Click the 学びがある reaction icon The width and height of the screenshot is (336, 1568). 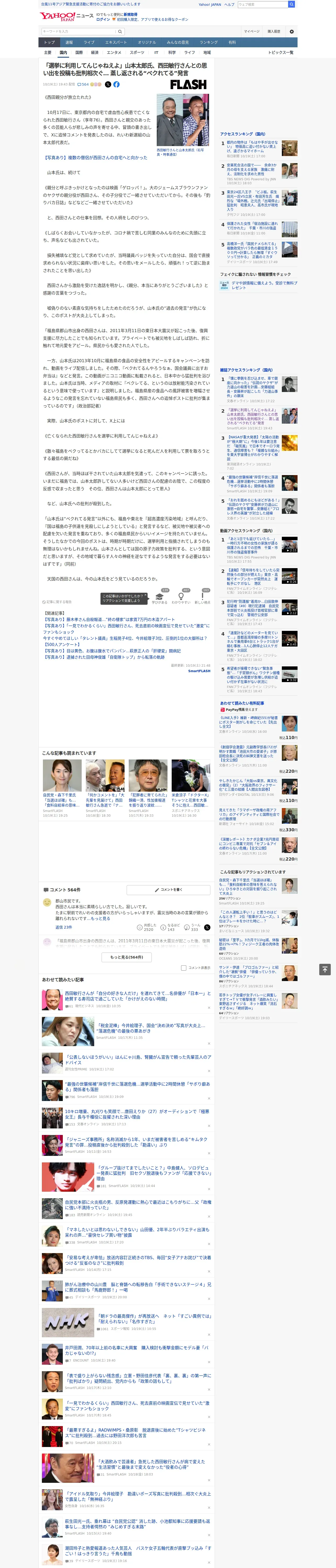(160, 597)
